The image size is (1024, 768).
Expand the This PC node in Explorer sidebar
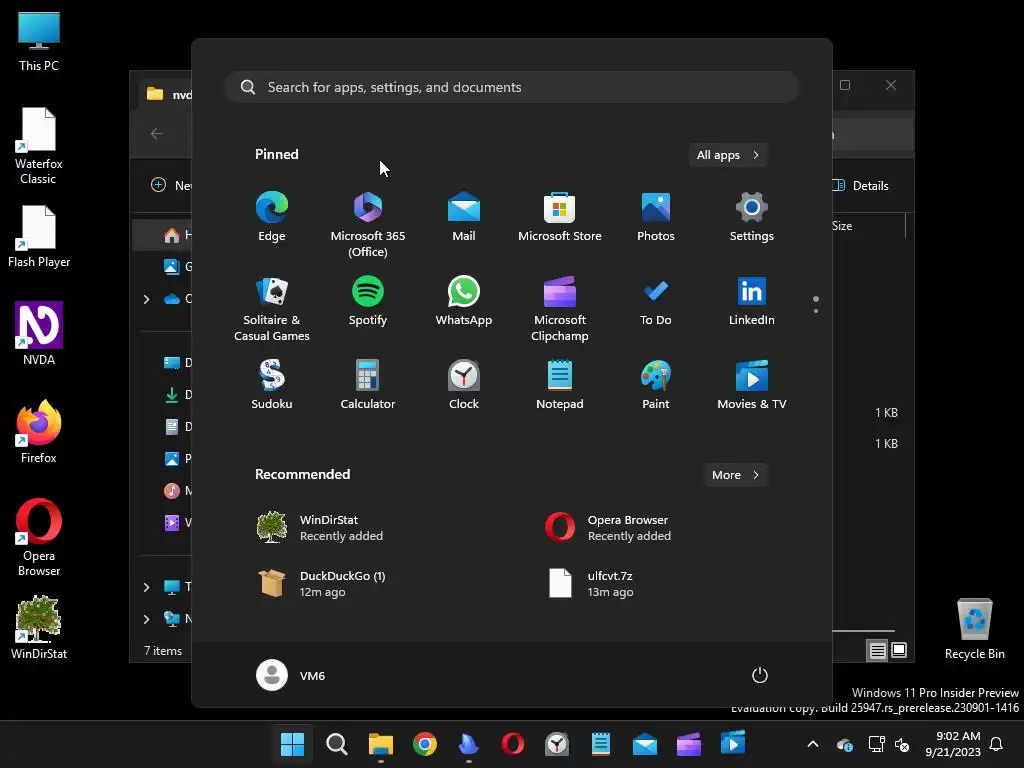click(x=146, y=587)
